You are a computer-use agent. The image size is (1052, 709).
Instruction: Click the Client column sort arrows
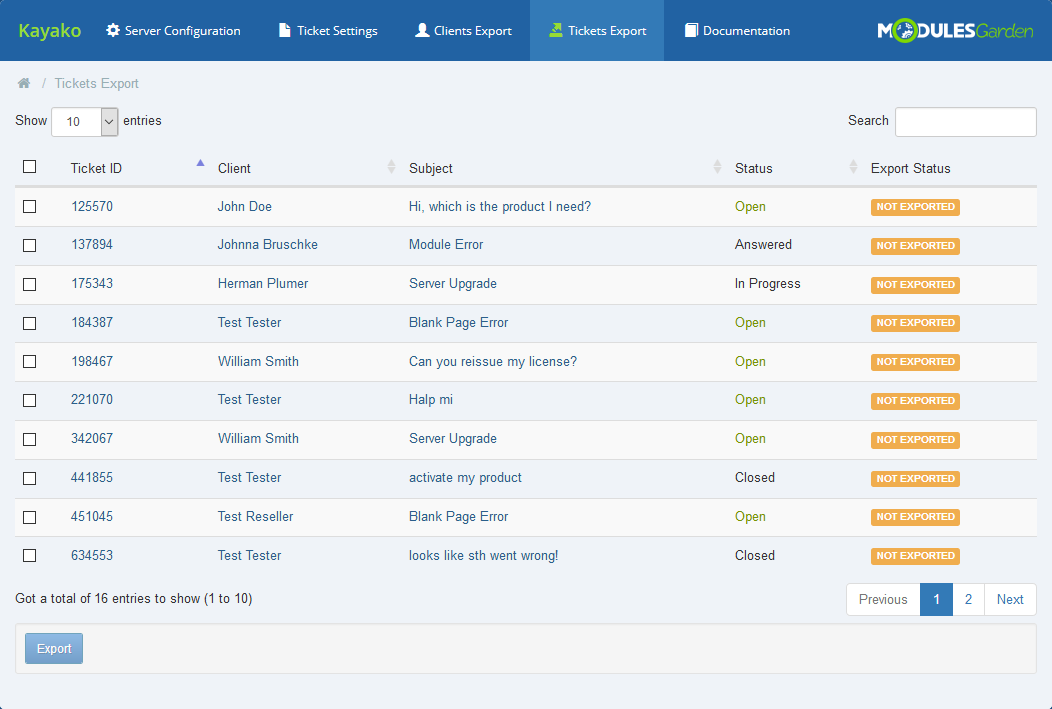(391, 167)
